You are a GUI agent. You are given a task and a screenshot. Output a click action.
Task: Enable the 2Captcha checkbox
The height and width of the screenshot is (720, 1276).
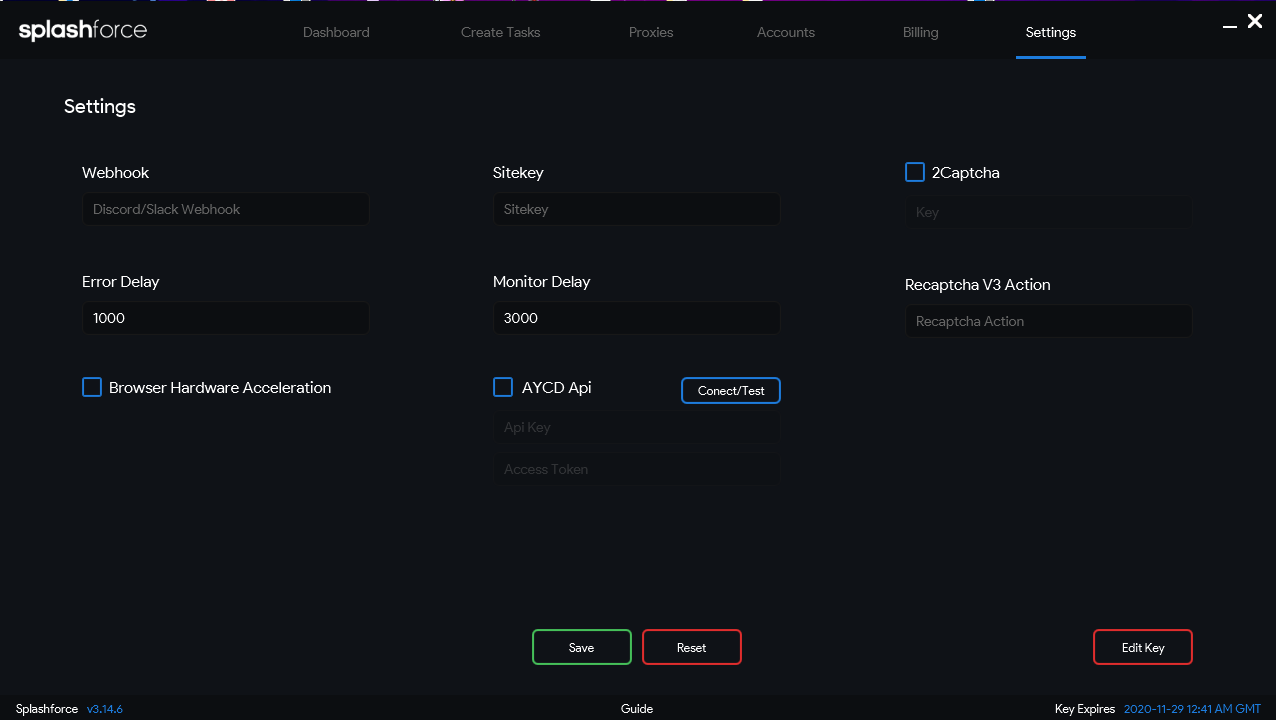point(914,172)
